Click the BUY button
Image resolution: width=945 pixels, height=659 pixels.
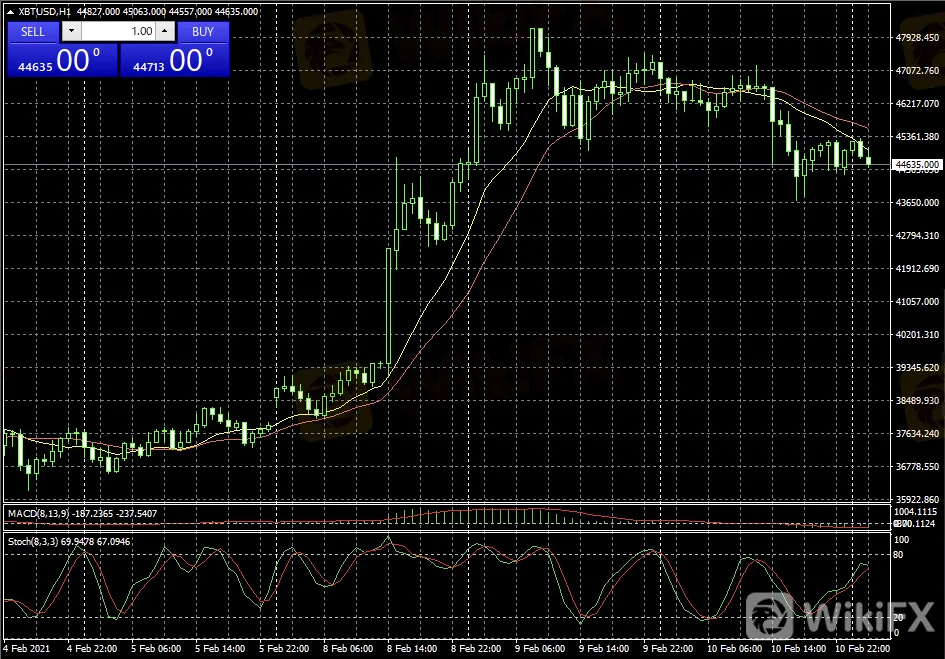coord(203,31)
